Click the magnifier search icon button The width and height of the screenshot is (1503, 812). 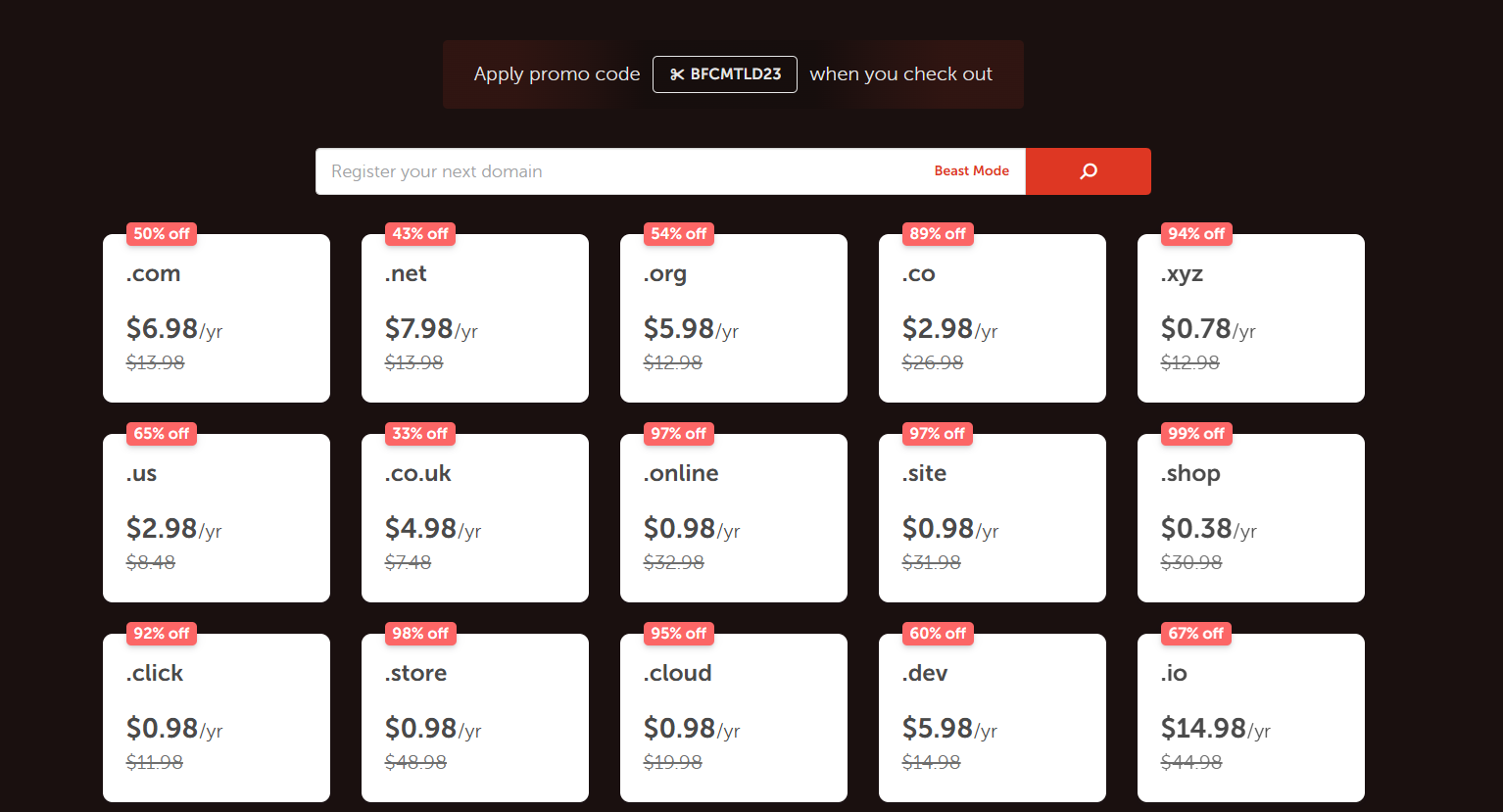(1088, 171)
